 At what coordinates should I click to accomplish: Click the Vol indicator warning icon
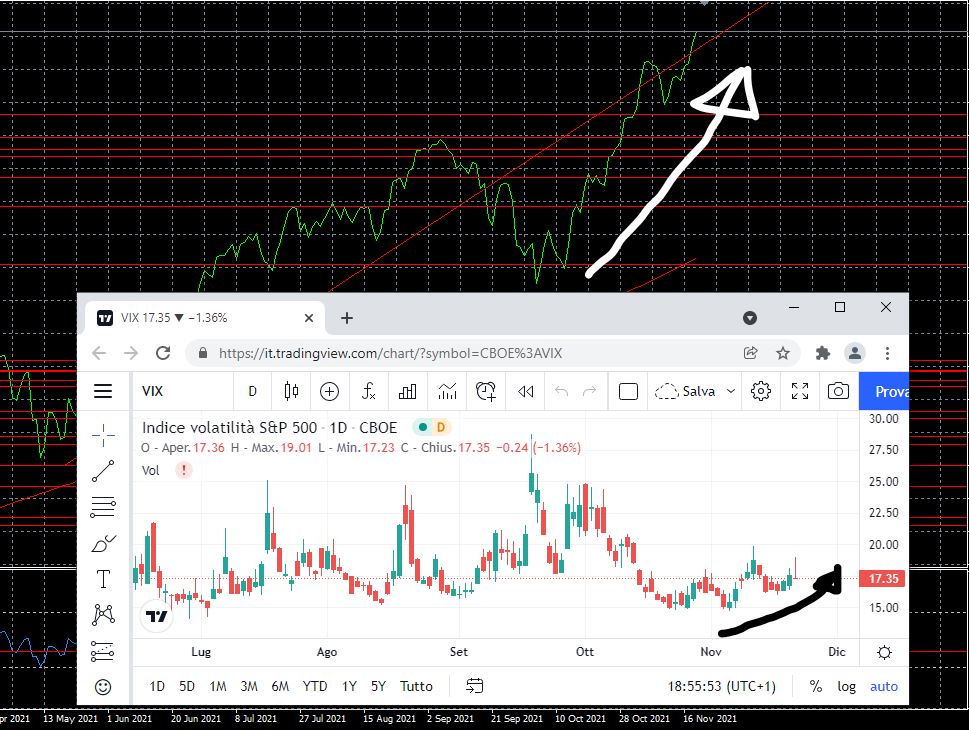tap(184, 470)
